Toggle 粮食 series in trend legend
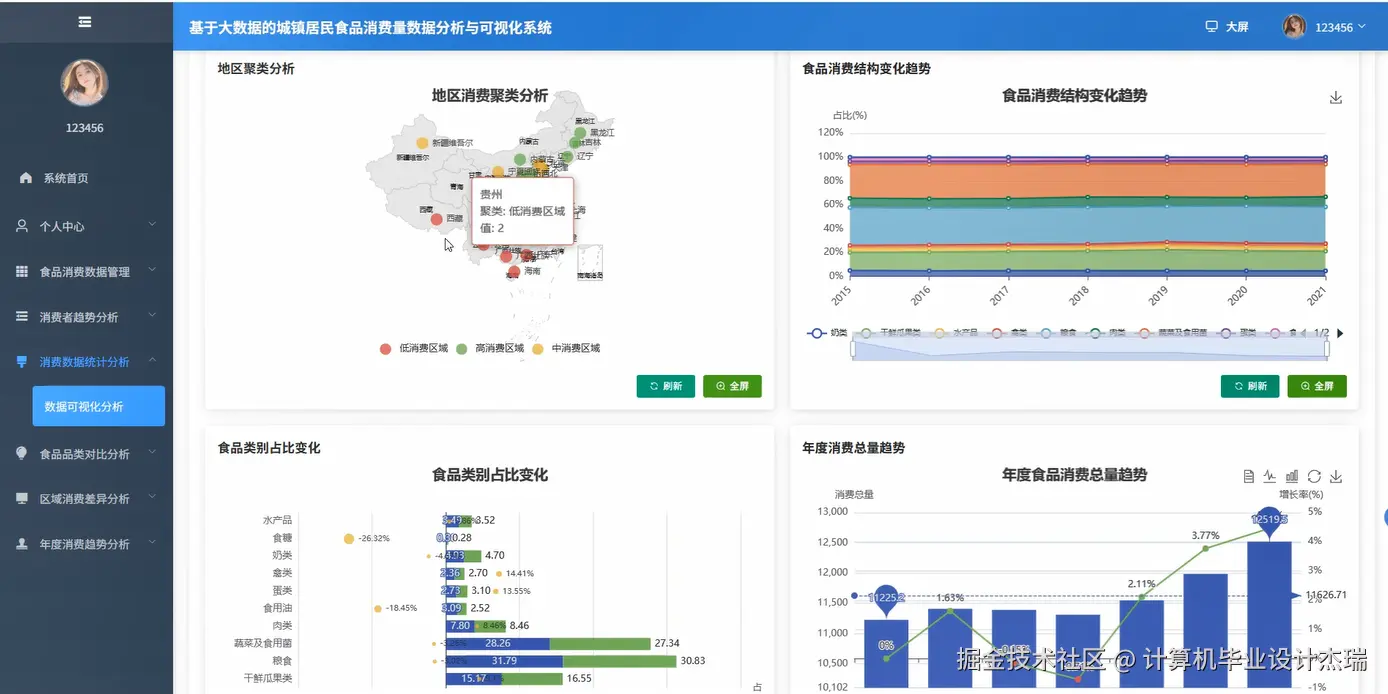 (x=1058, y=333)
